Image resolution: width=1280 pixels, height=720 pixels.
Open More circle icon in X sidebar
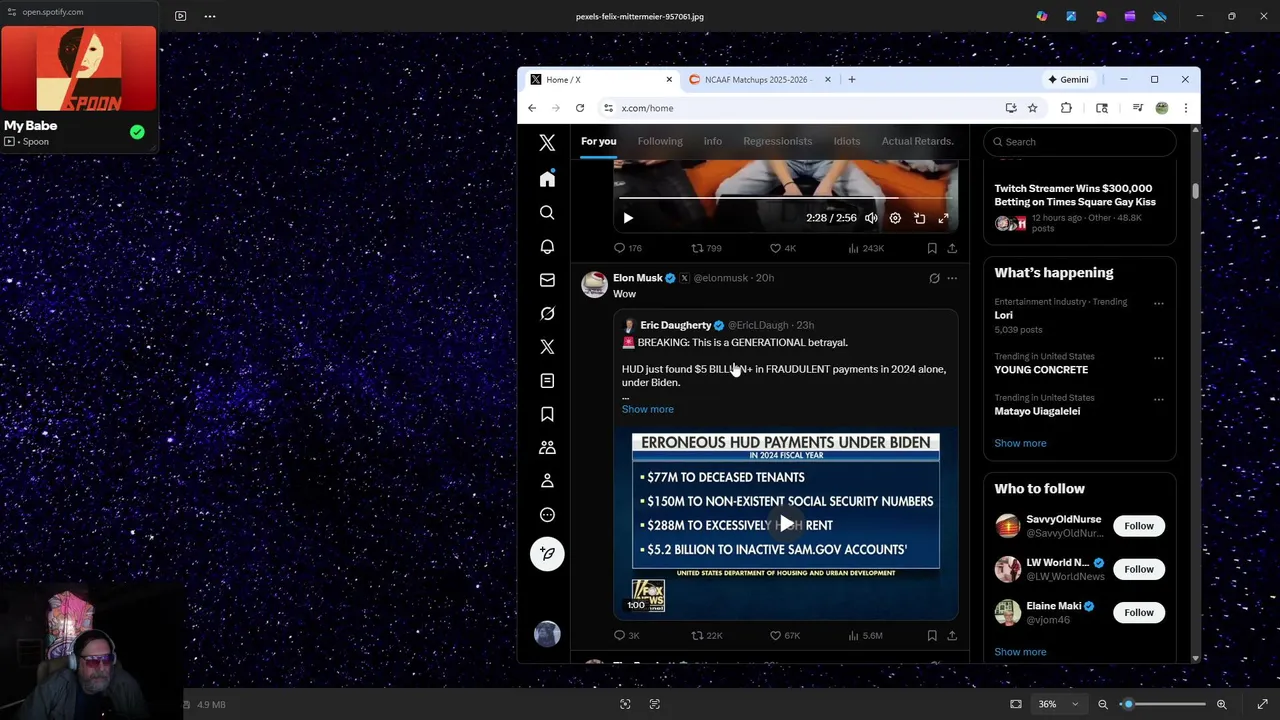[x=547, y=515]
